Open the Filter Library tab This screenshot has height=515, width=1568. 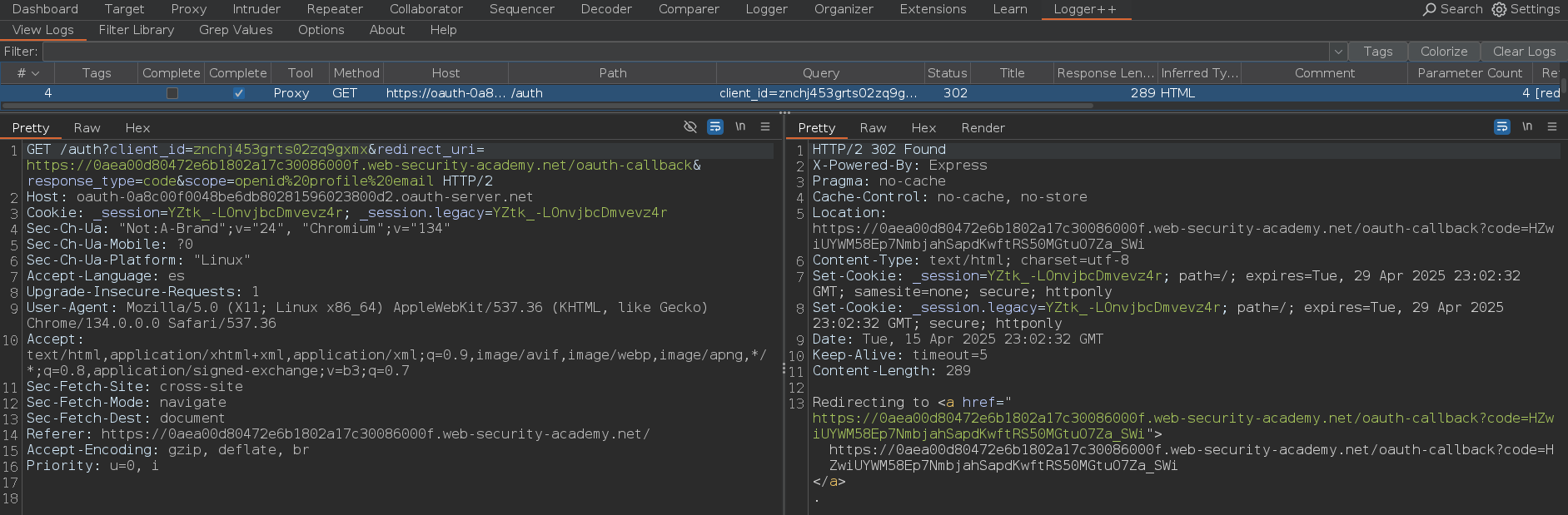click(x=137, y=30)
